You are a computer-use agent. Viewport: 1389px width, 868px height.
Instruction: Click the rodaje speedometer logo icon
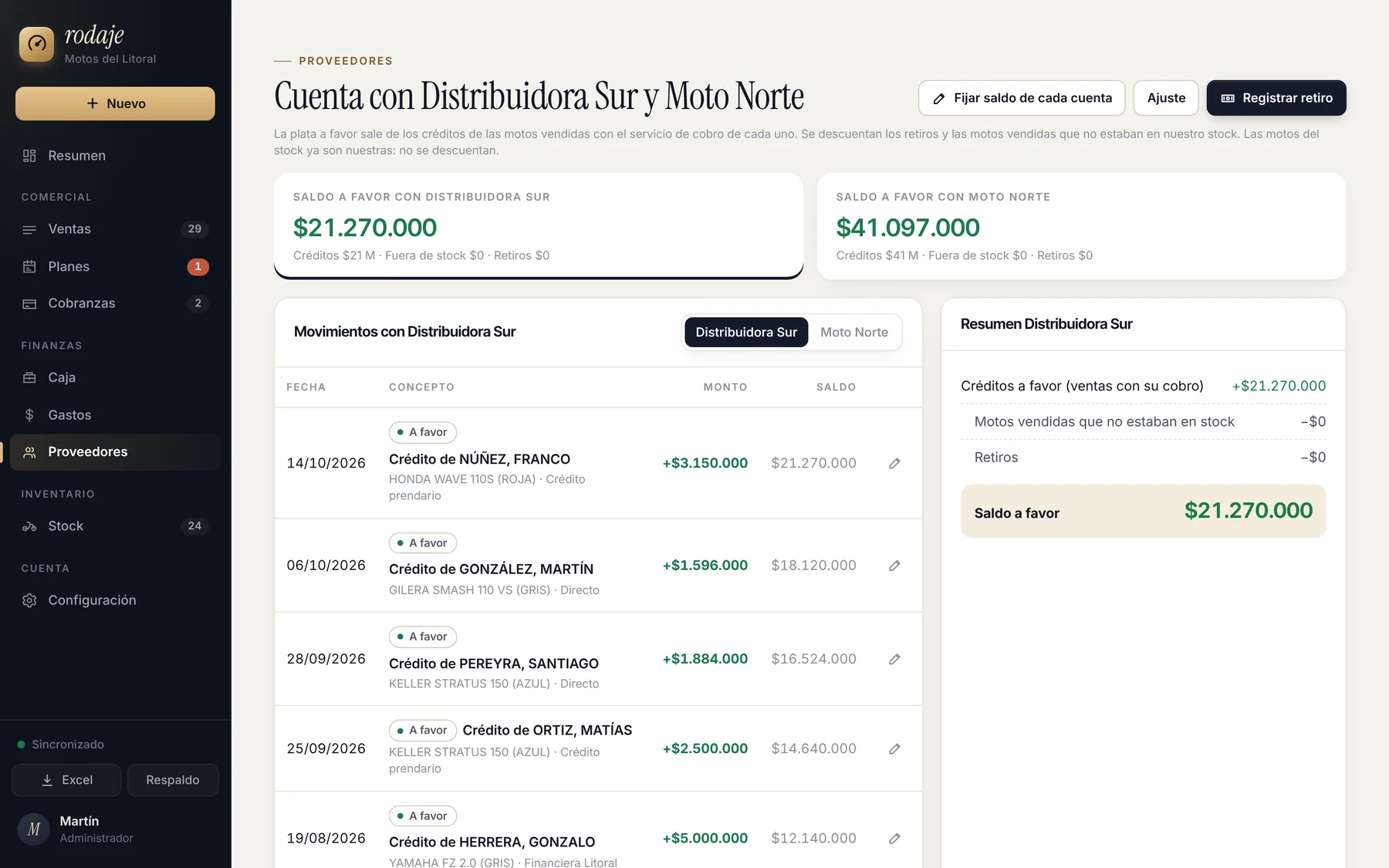click(37, 45)
